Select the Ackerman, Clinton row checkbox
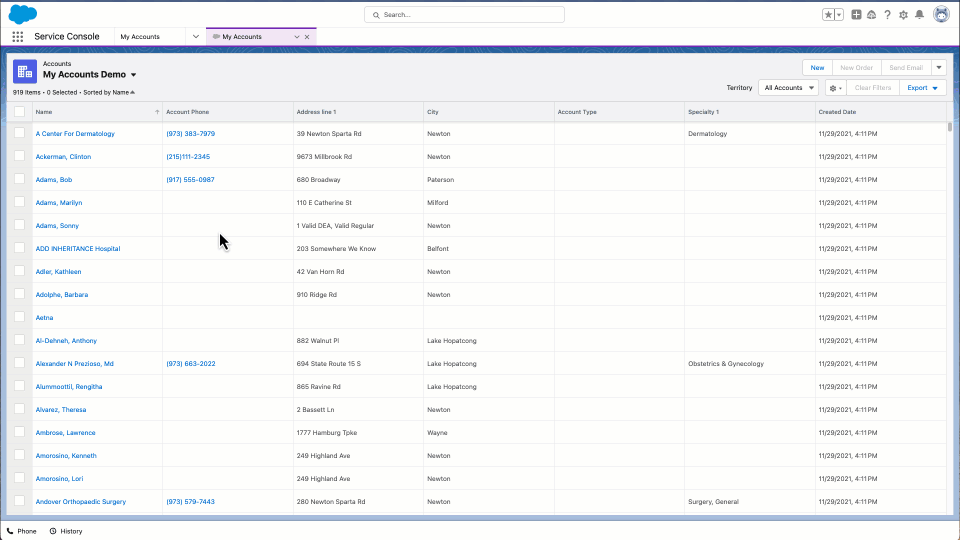Image resolution: width=960 pixels, height=540 pixels. 19,156
